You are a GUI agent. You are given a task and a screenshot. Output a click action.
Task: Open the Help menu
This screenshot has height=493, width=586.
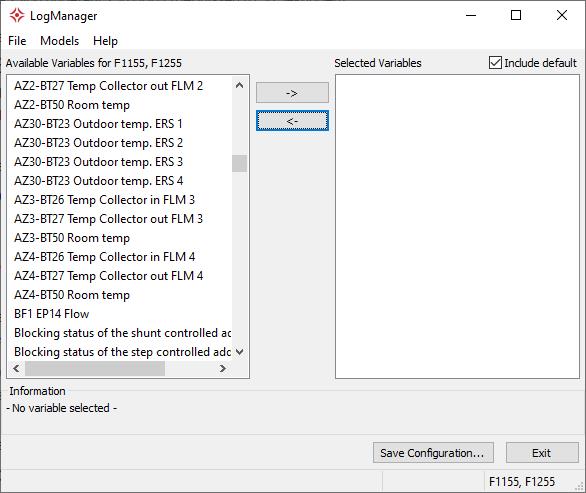click(105, 41)
